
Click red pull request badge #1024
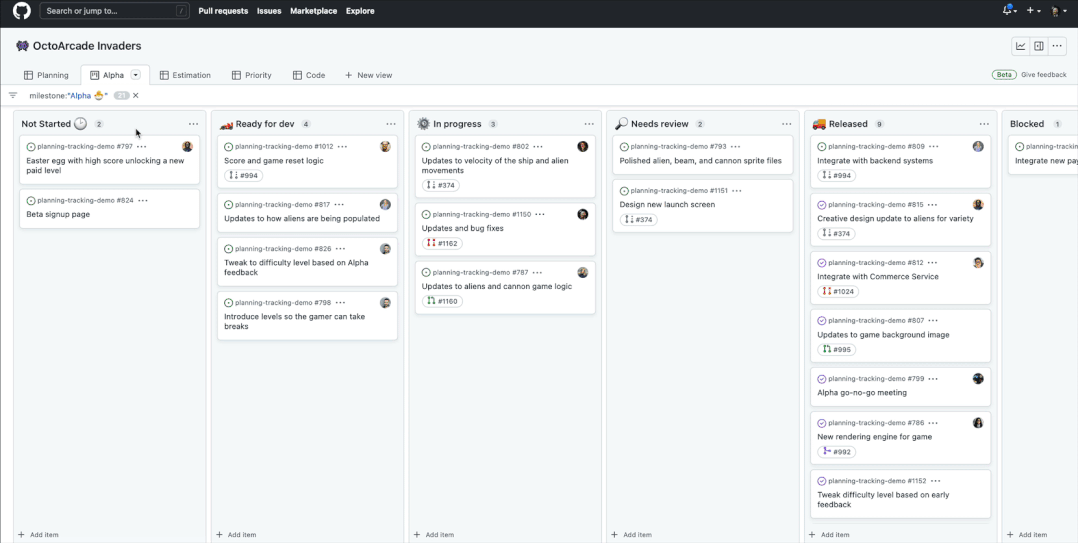pos(838,291)
